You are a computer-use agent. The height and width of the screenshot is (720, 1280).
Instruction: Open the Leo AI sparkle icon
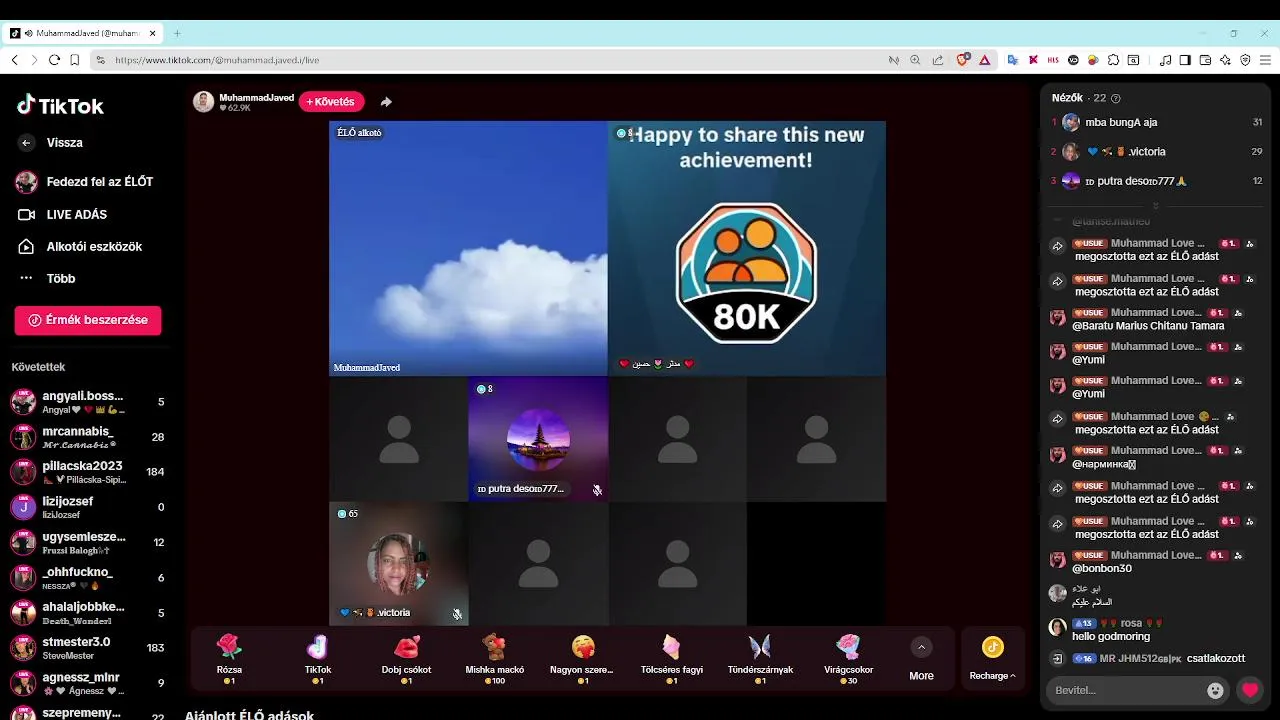click(x=1225, y=60)
